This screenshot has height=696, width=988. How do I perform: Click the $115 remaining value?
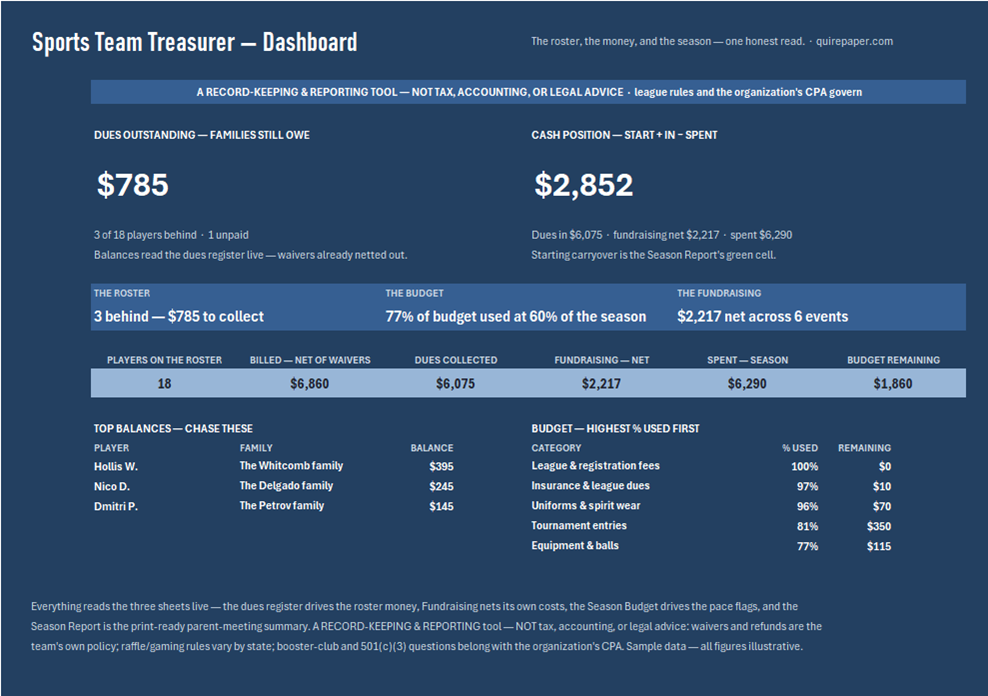[x=879, y=547]
